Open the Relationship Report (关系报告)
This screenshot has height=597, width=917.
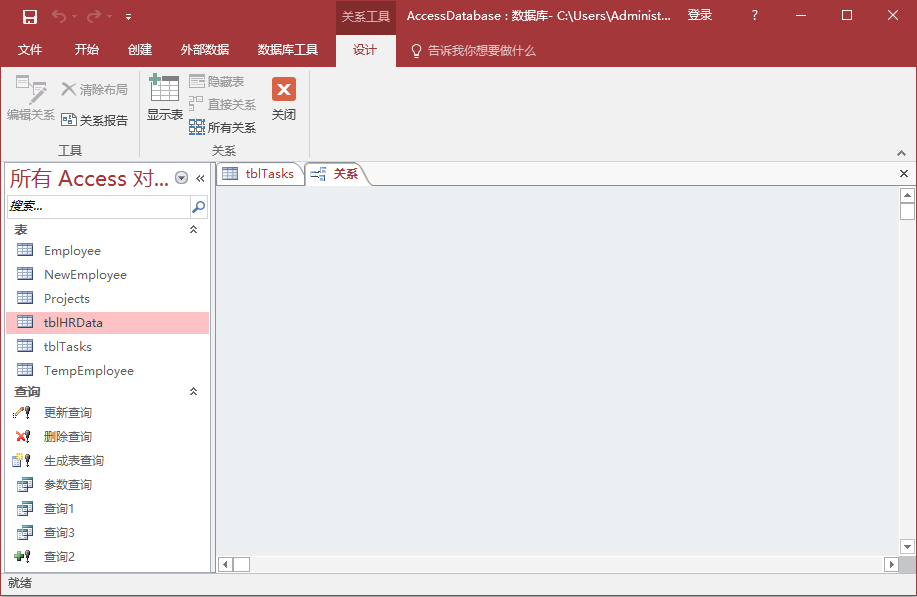[95, 120]
